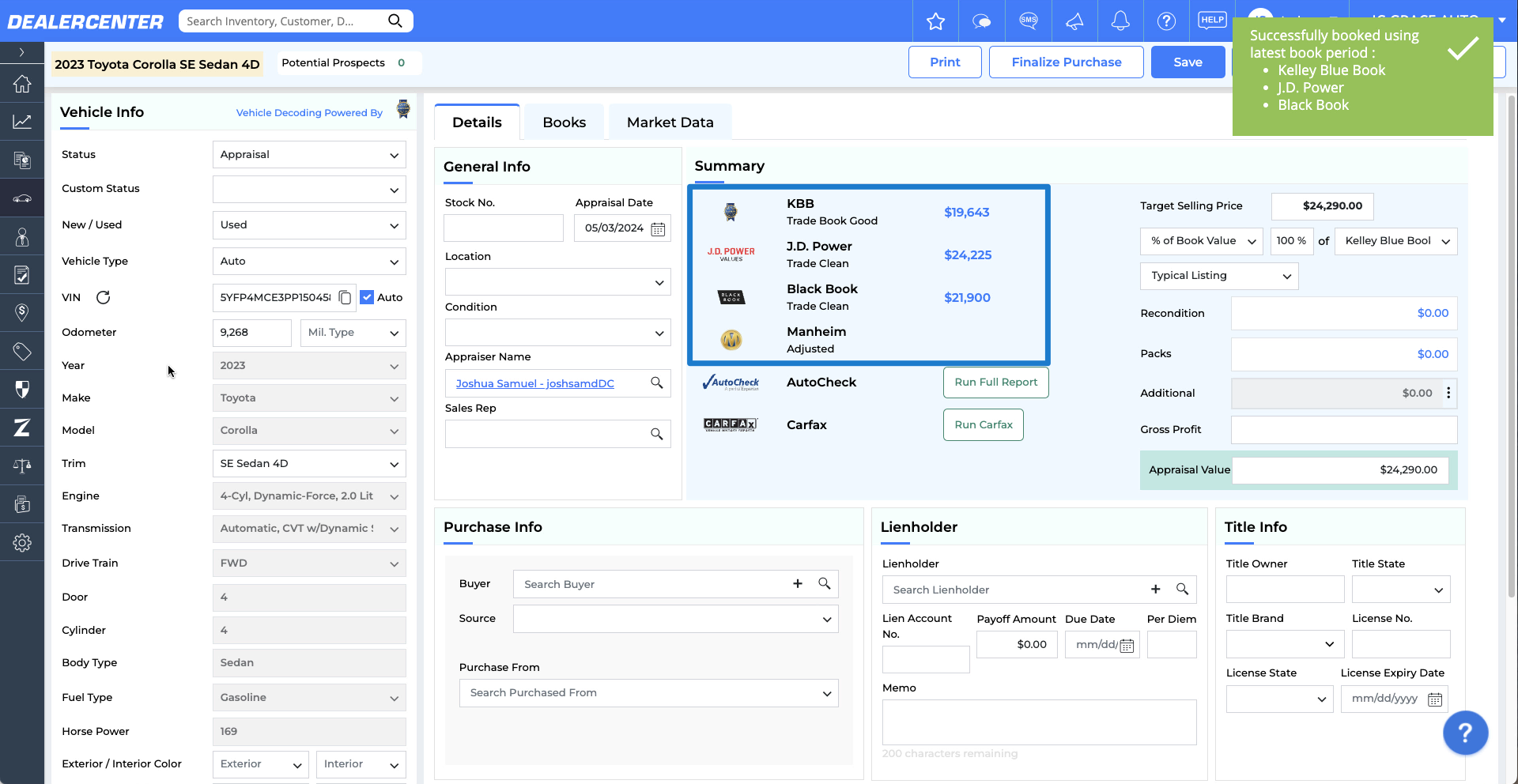This screenshot has height=784, width=1518.
Task: Open the notifications bell icon
Action: (x=1120, y=21)
